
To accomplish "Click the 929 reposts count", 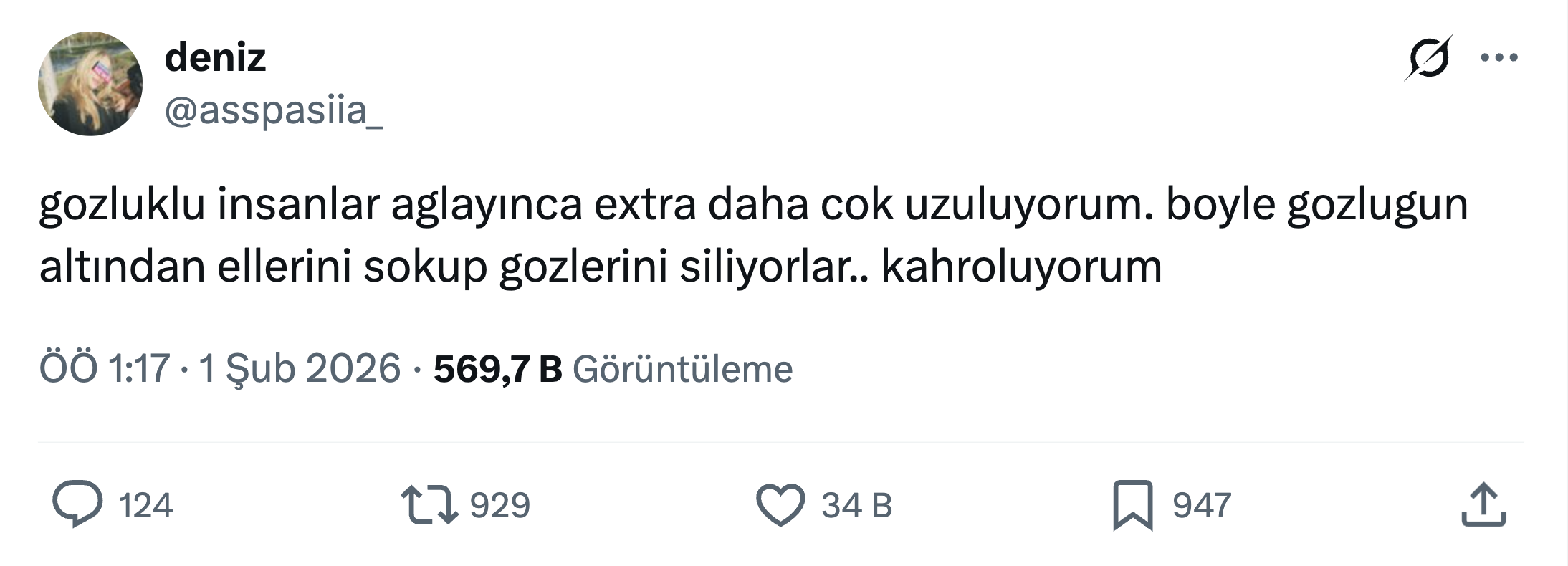I will [x=499, y=505].
